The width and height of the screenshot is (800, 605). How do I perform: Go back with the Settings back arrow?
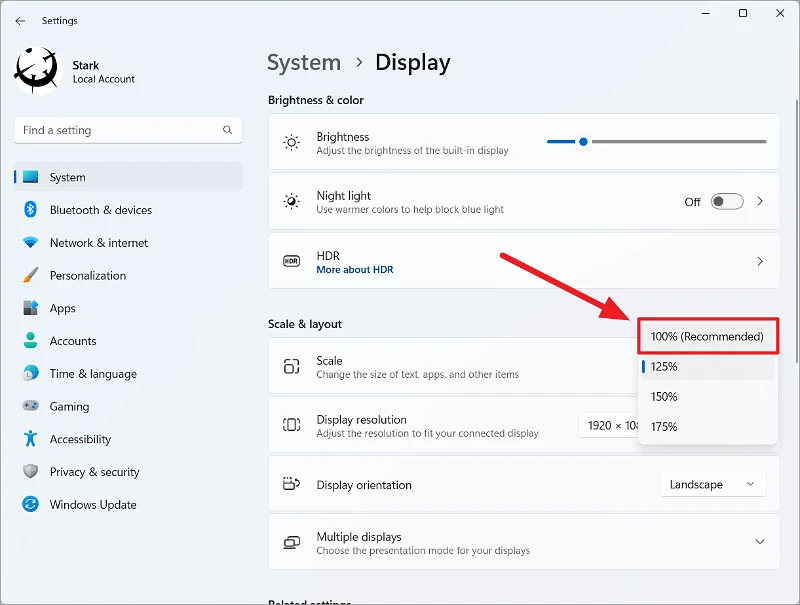20,21
